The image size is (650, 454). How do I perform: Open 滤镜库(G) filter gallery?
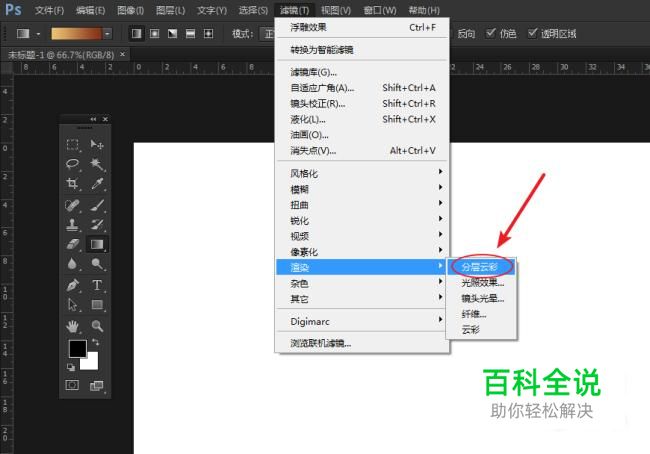tap(361, 72)
